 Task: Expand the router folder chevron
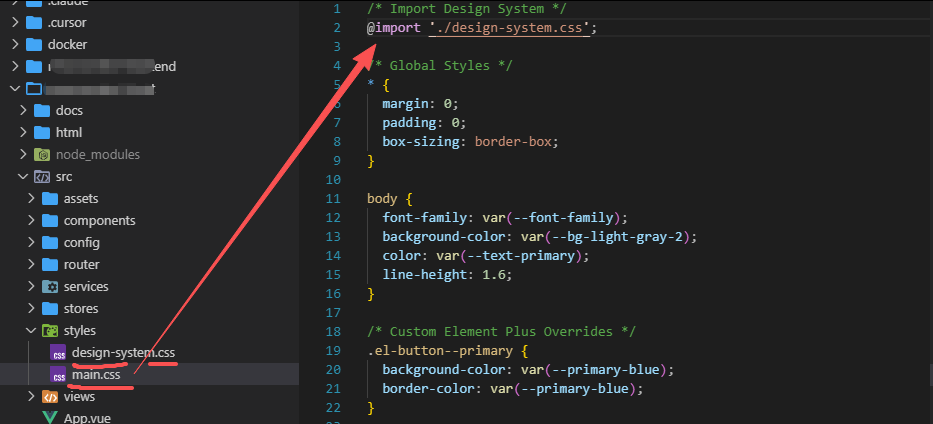31,265
